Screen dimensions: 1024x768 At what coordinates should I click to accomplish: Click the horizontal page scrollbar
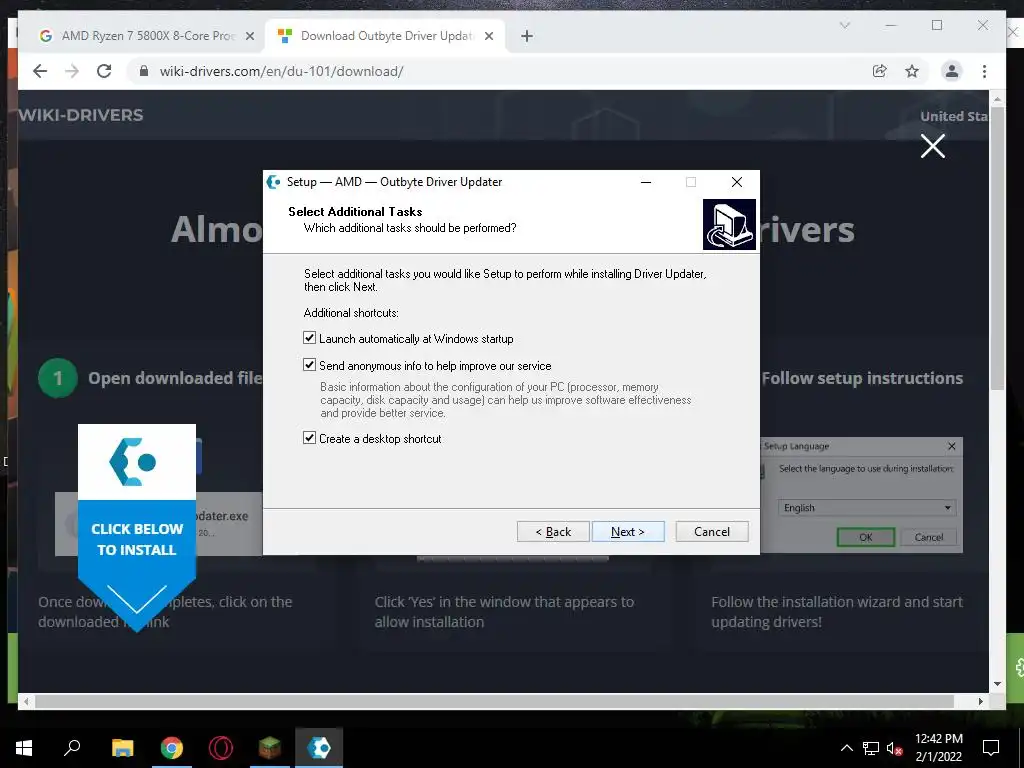tap(494, 701)
